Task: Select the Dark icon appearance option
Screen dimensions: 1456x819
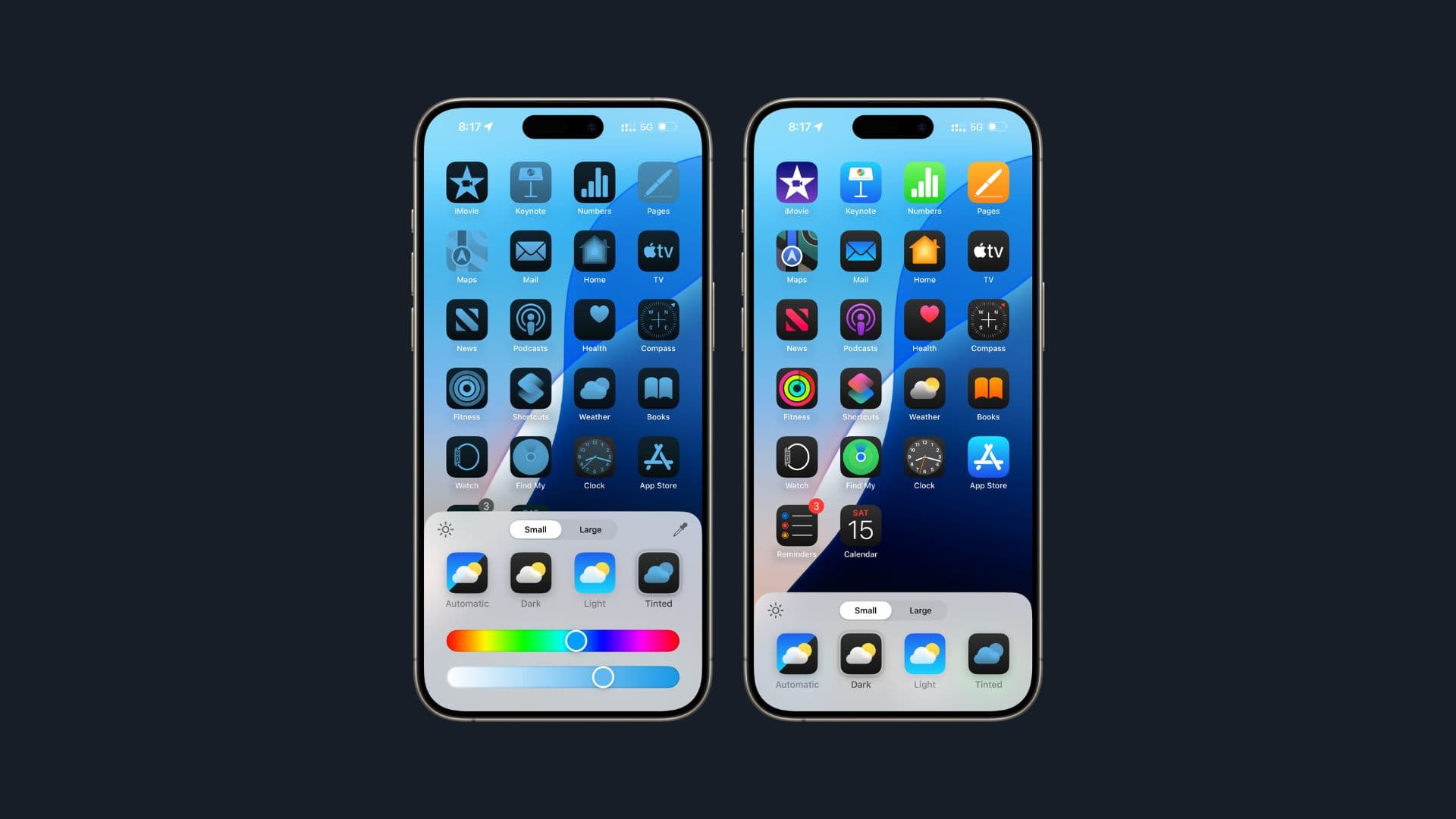Action: click(530, 573)
